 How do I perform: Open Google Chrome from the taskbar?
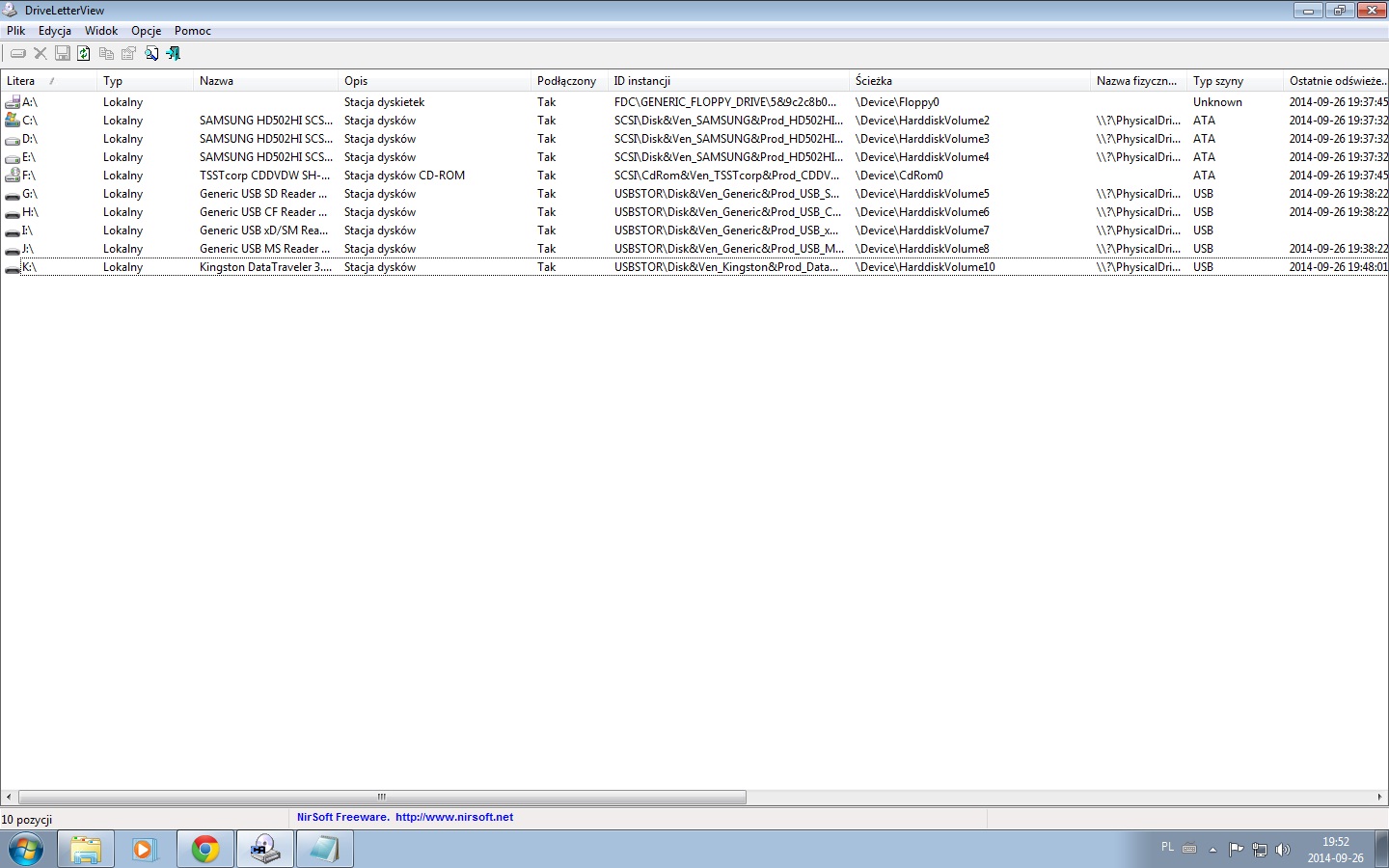(x=204, y=850)
